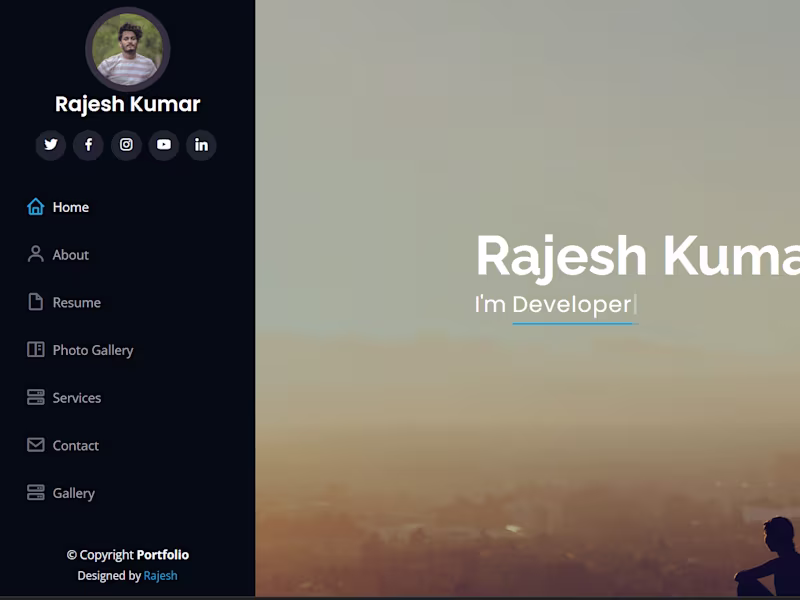The width and height of the screenshot is (800, 600).
Task: Click the Rajesh link in the footer
Action: point(161,576)
